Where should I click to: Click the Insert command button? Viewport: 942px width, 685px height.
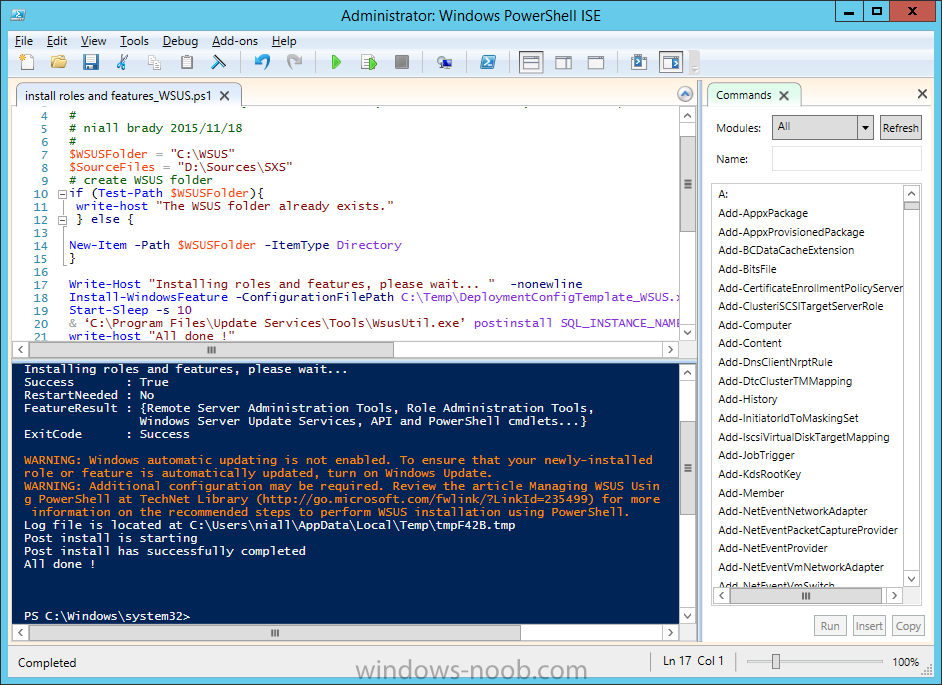tap(869, 626)
